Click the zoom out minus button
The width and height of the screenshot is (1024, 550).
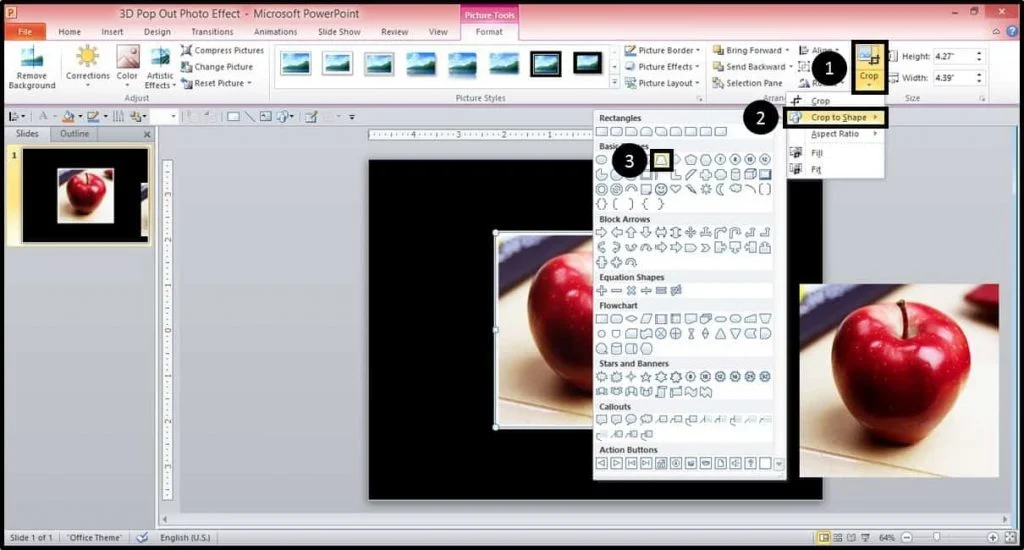tap(906, 538)
